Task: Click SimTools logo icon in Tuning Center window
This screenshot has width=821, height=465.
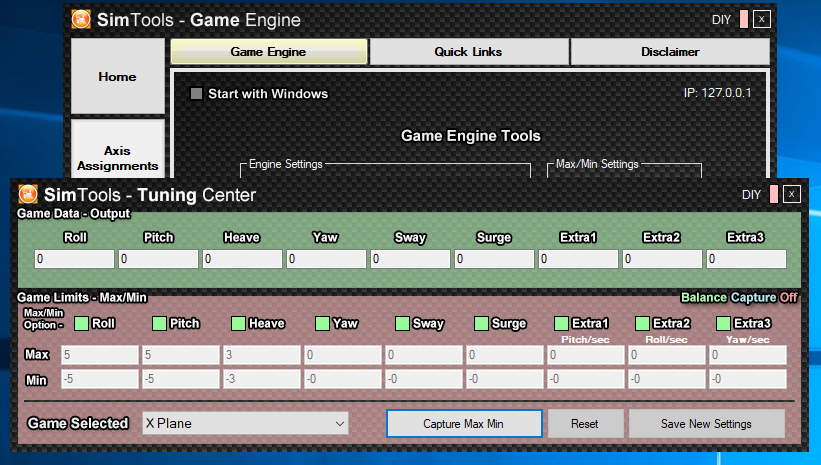Action: [x=28, y=194]
